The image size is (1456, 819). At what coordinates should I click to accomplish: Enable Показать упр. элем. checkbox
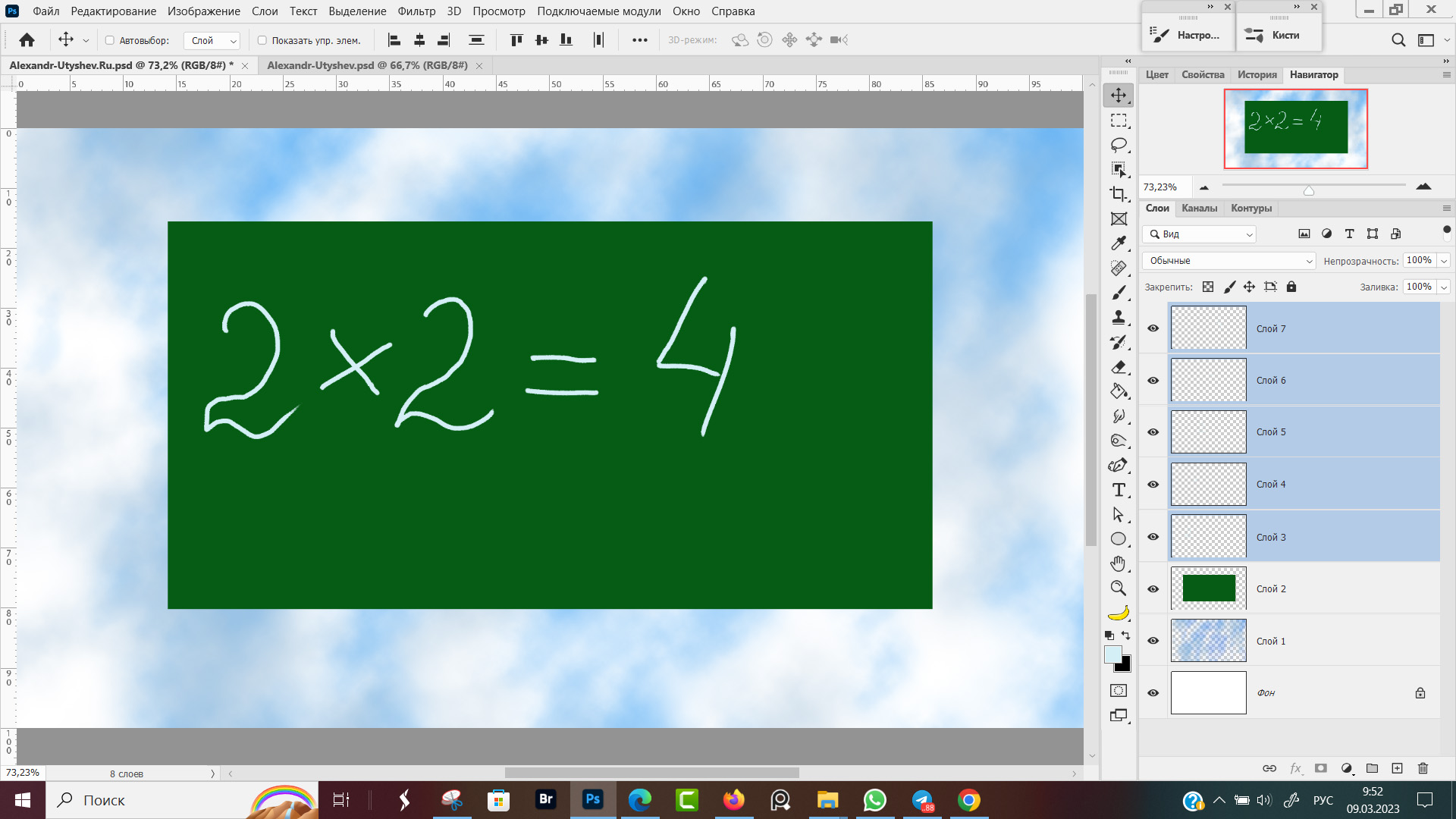tap(262, 41)
